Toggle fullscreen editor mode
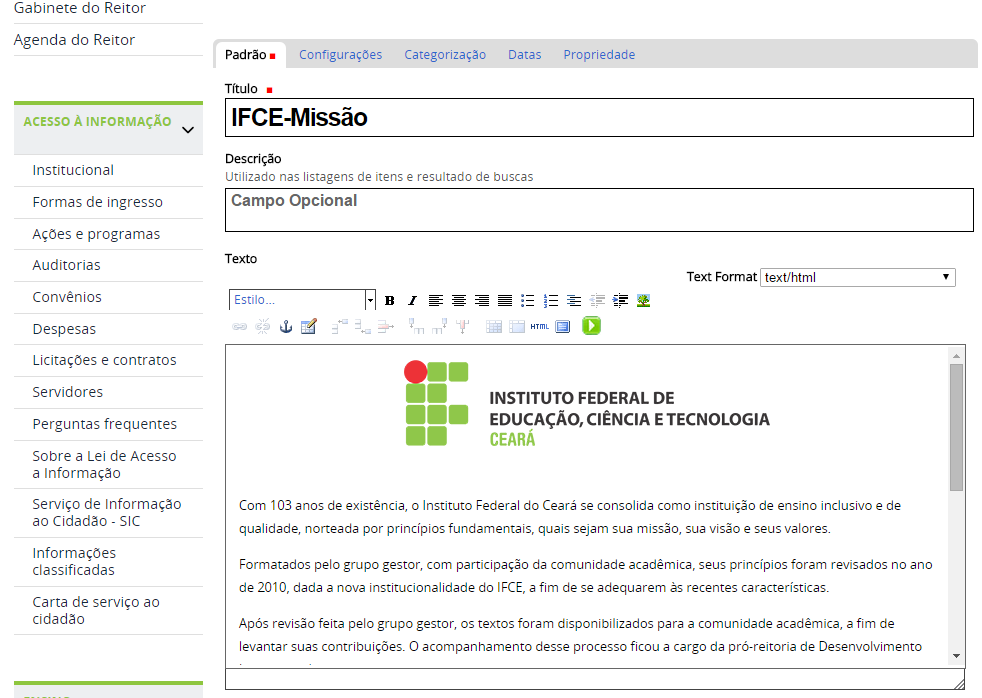982x698 pixels. click(562, 326)
